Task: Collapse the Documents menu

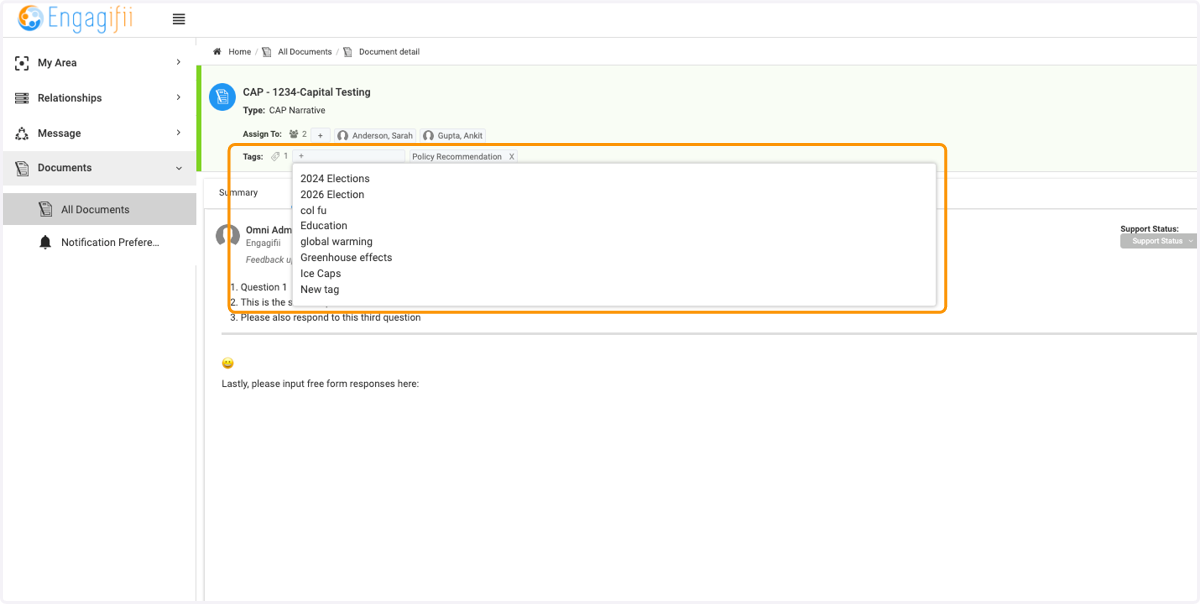Action: 179,168
